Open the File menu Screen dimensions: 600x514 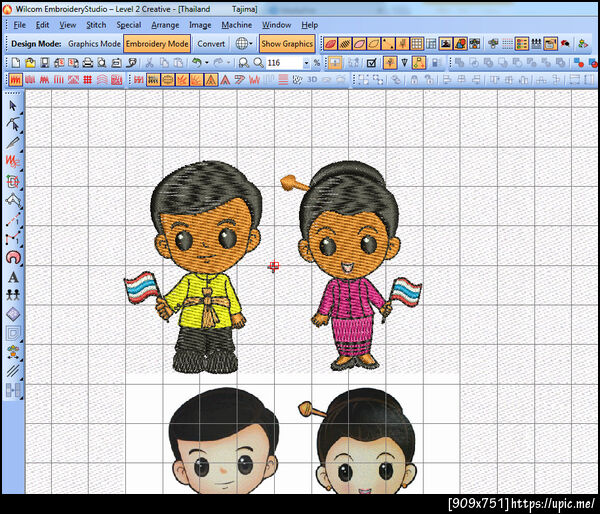20,25
